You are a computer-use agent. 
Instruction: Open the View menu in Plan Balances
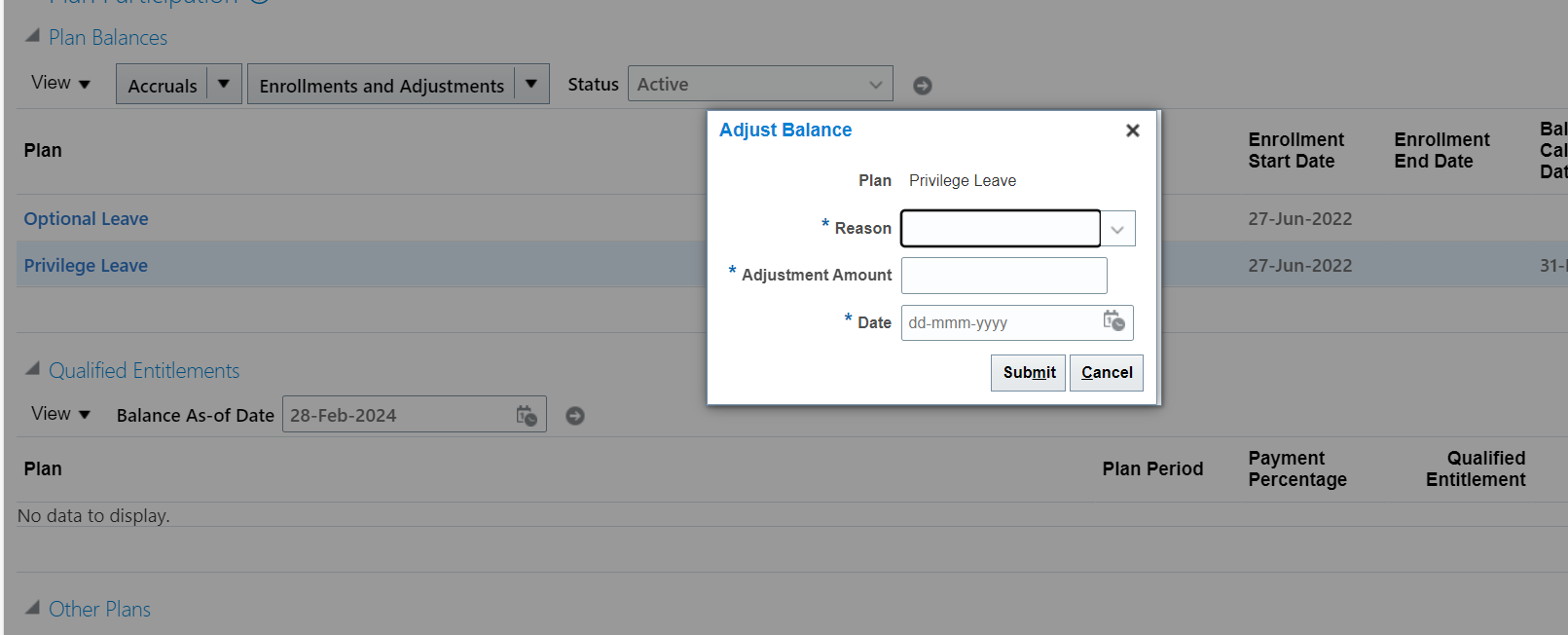[x=60, y=84]
